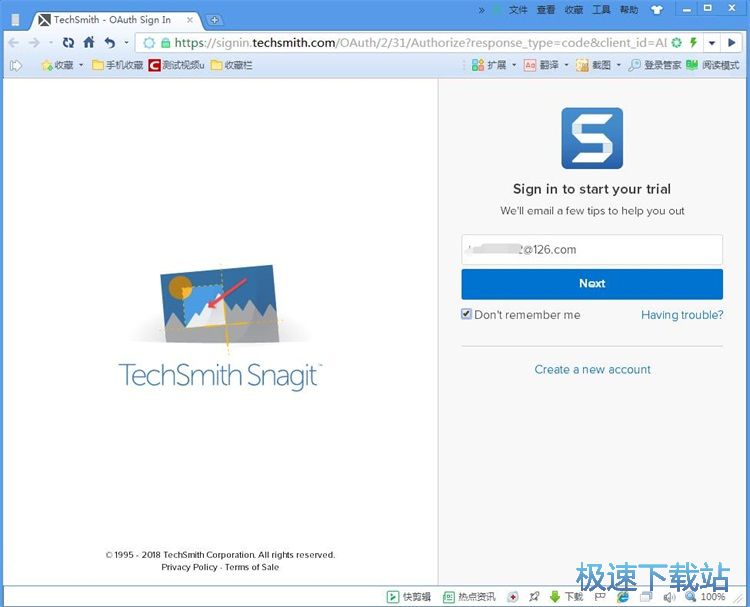The image size is (750, 607).
Task: Click the flag icon in status bar
Action: point(600,596)
